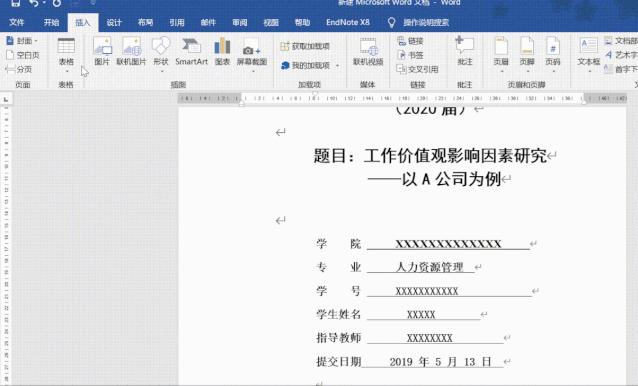Click 获取加载项 get add-ins
Image resolution: width=638 pixels, height=386 pixels.
click(x=305, y=46)
